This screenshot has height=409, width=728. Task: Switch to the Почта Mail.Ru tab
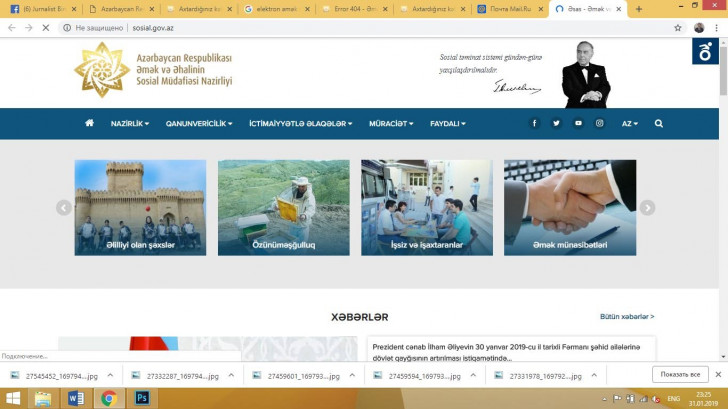coord(510,9)
